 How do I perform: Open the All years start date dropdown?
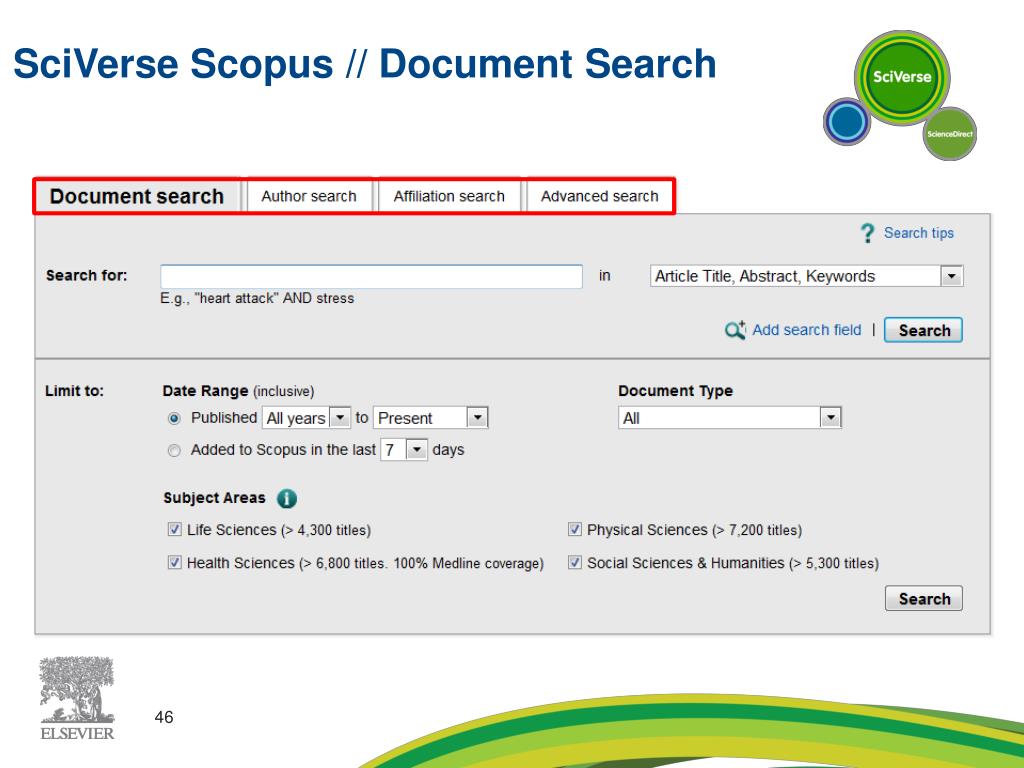tap(306, 418)
